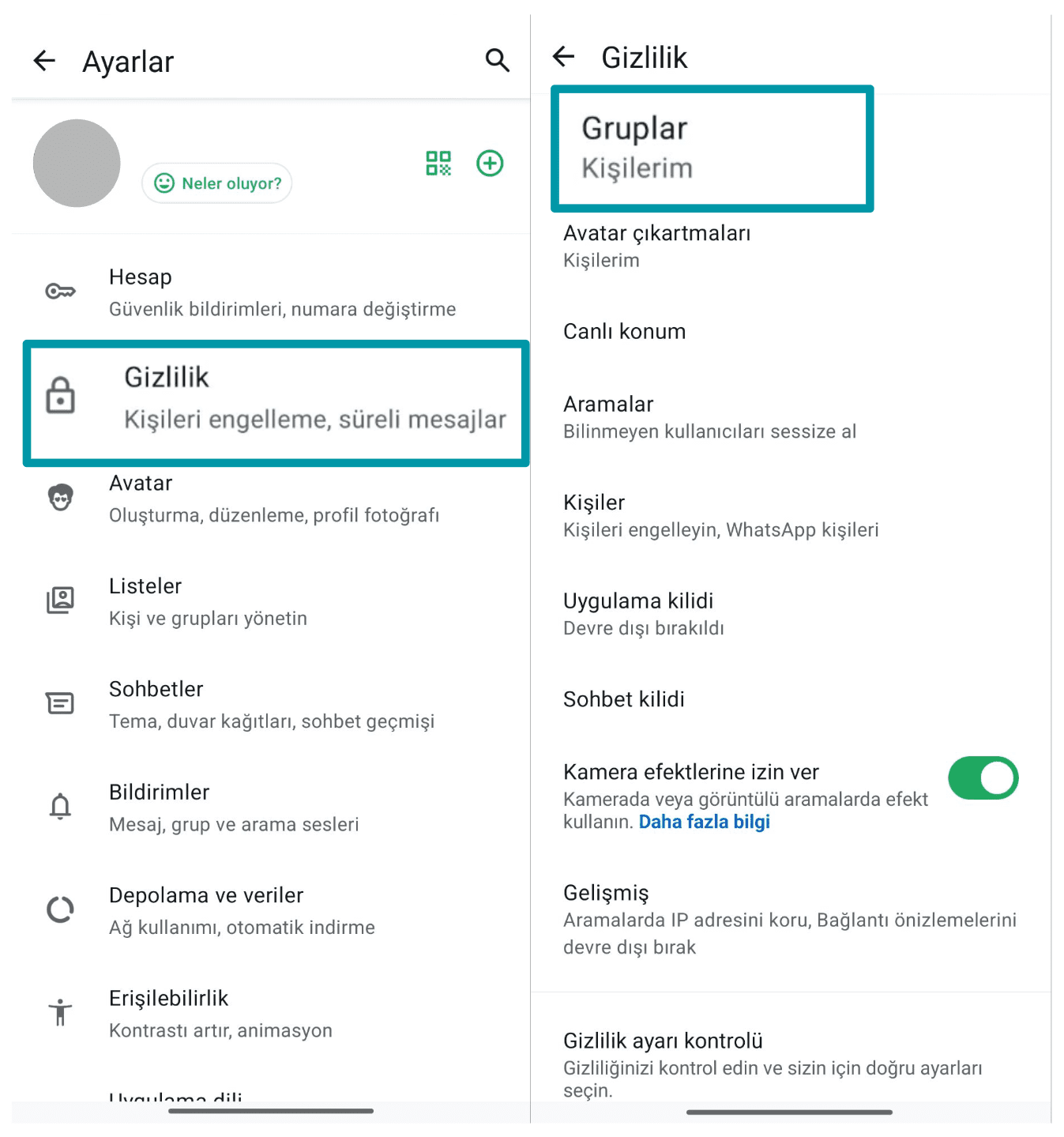Screen dimensions: 1064x1137
Task: Open the search icon in Ayarlar
Action: point(497,60)
